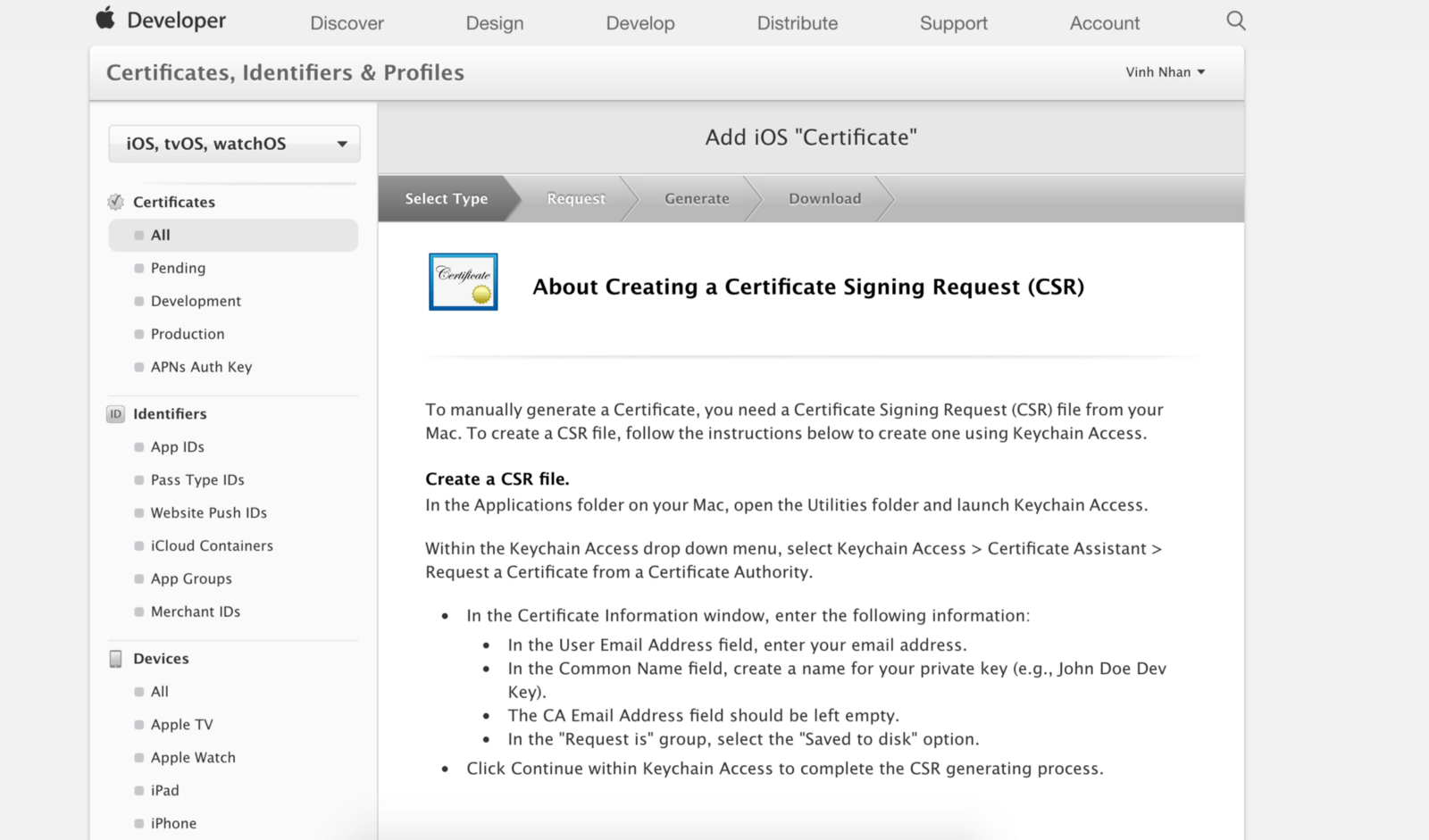Click the Certificate image thumbnail
1429x840 pixels.
(x=464, y=282)
